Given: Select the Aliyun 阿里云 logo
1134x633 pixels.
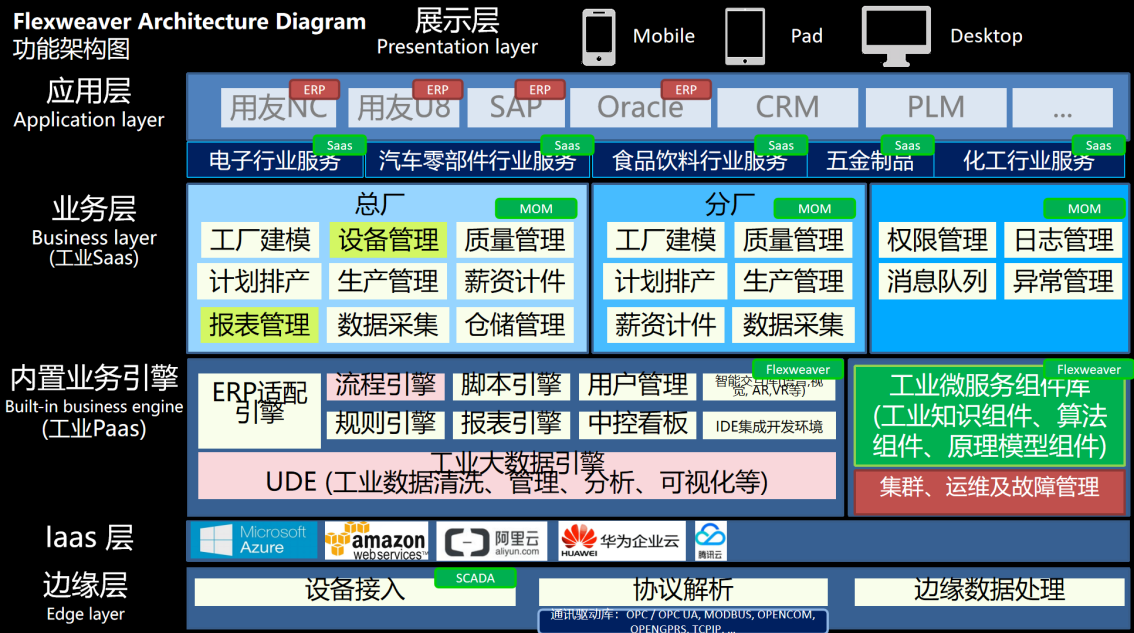Looking at the screenshot, I should click(492, 541).
